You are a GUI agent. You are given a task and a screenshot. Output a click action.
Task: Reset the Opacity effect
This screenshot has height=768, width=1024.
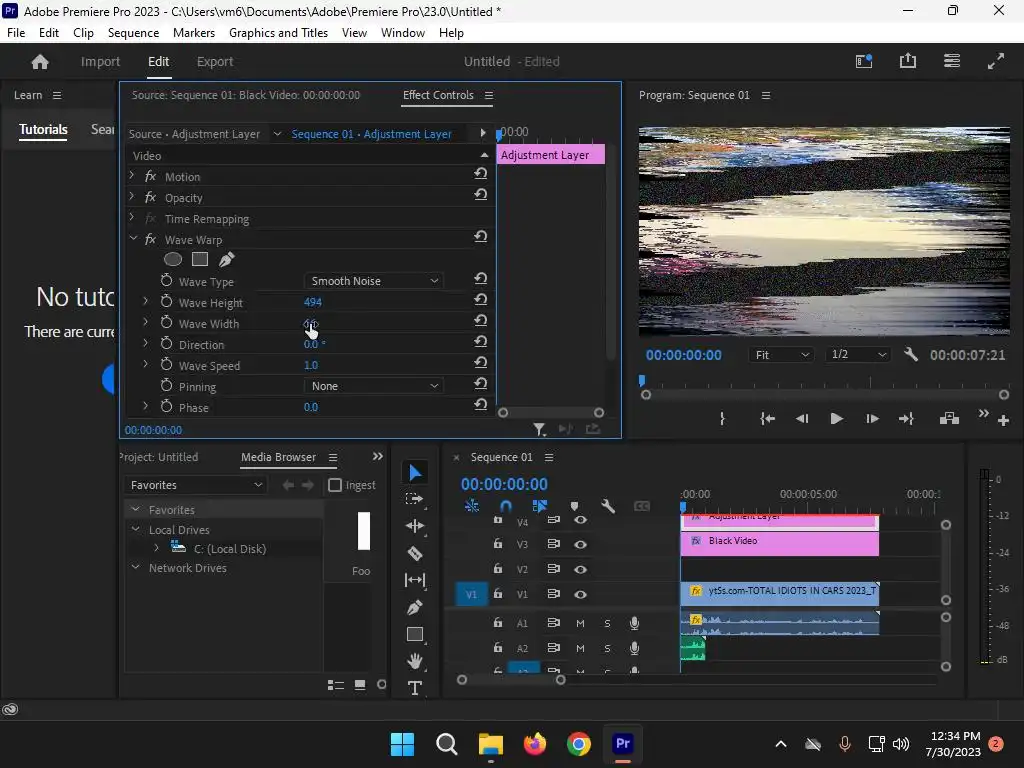[481, 194]
